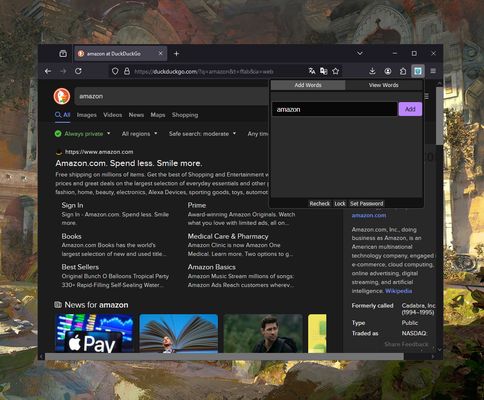The height and width of the screenshot is (400, 484).
Task: Open 'Amazon.com. Spend less. Smile more.' result
Action: click(129, 163)
